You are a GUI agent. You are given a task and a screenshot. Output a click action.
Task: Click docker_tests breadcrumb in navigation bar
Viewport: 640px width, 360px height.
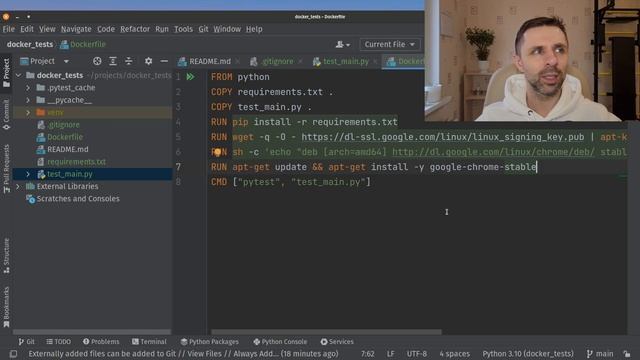click(x=30, y=44)
